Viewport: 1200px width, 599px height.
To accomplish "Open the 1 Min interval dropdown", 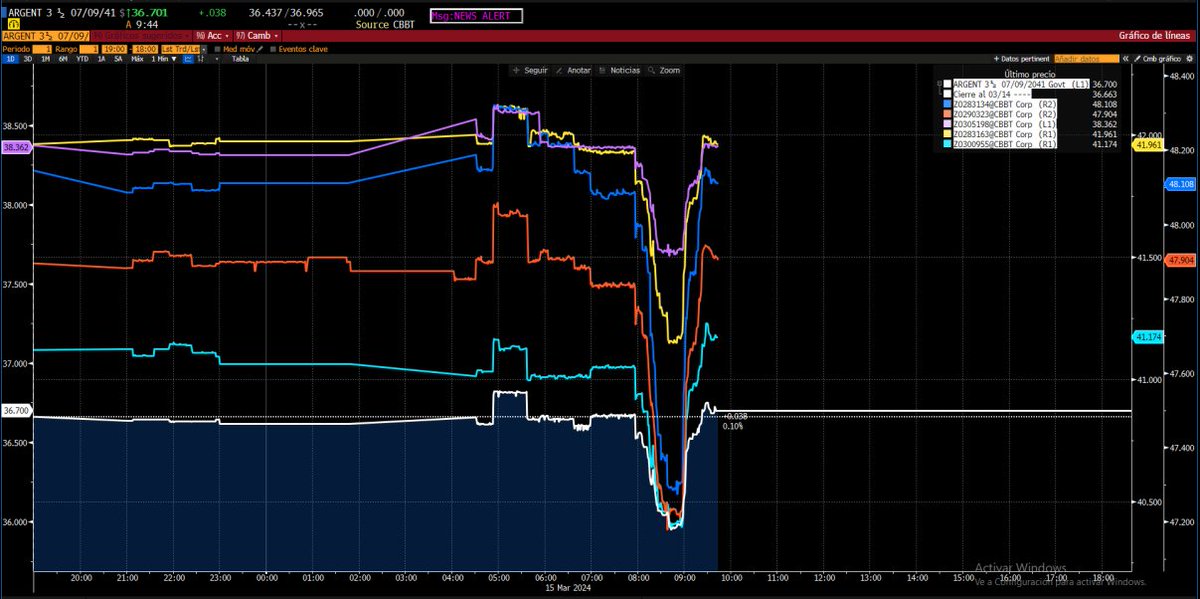I will tap(163, 59).
